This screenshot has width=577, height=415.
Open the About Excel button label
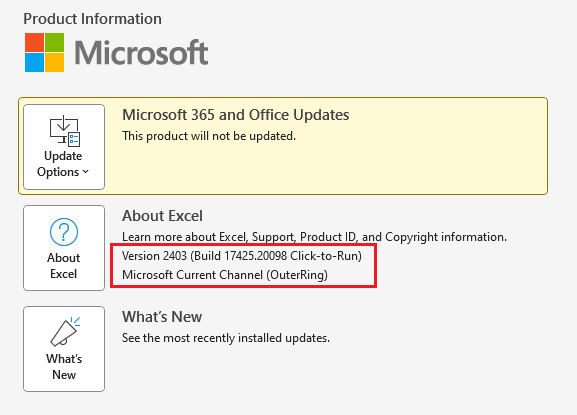pyautogui.click(x=64, y=266)
